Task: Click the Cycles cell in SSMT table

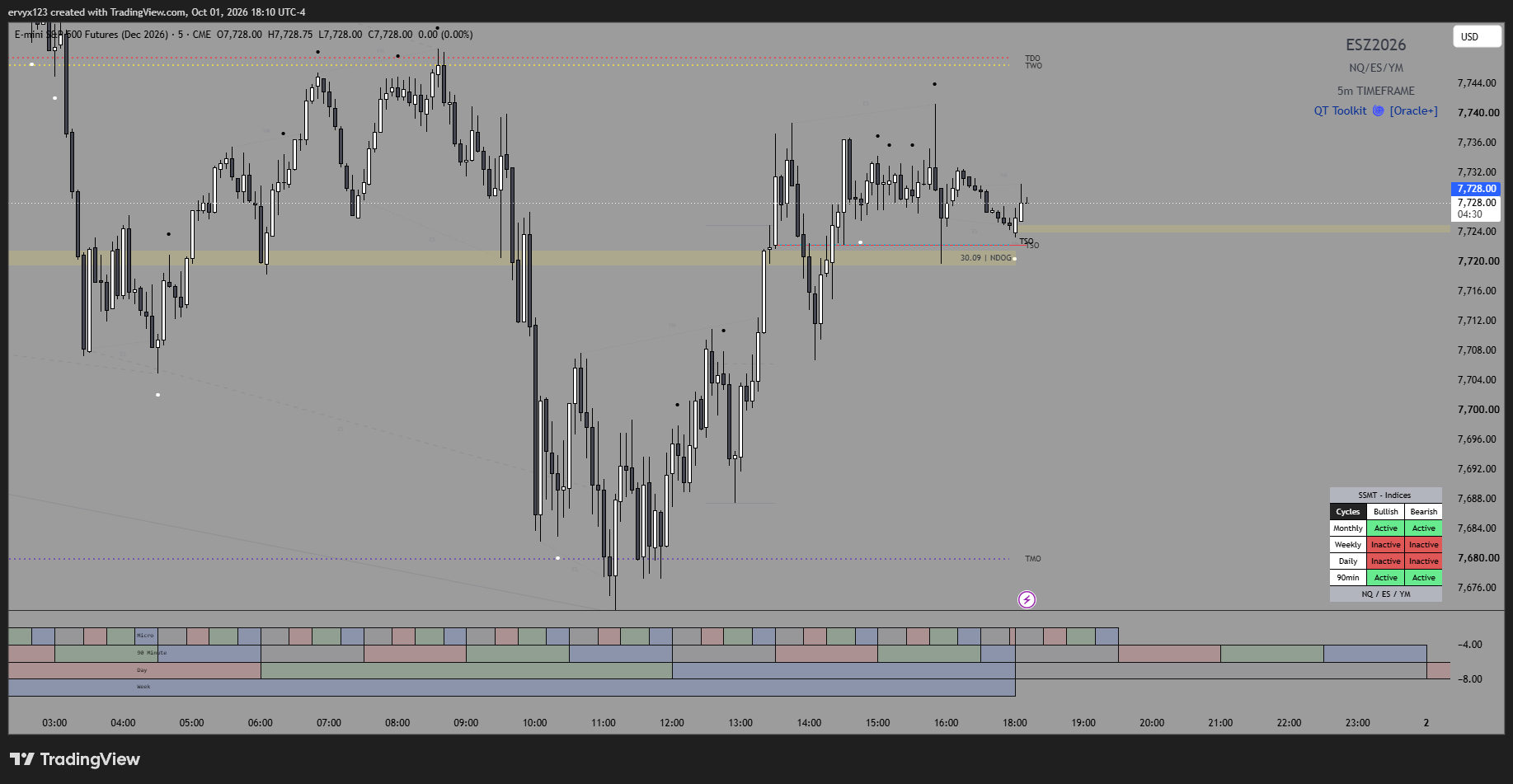Action: (1348, 512)
